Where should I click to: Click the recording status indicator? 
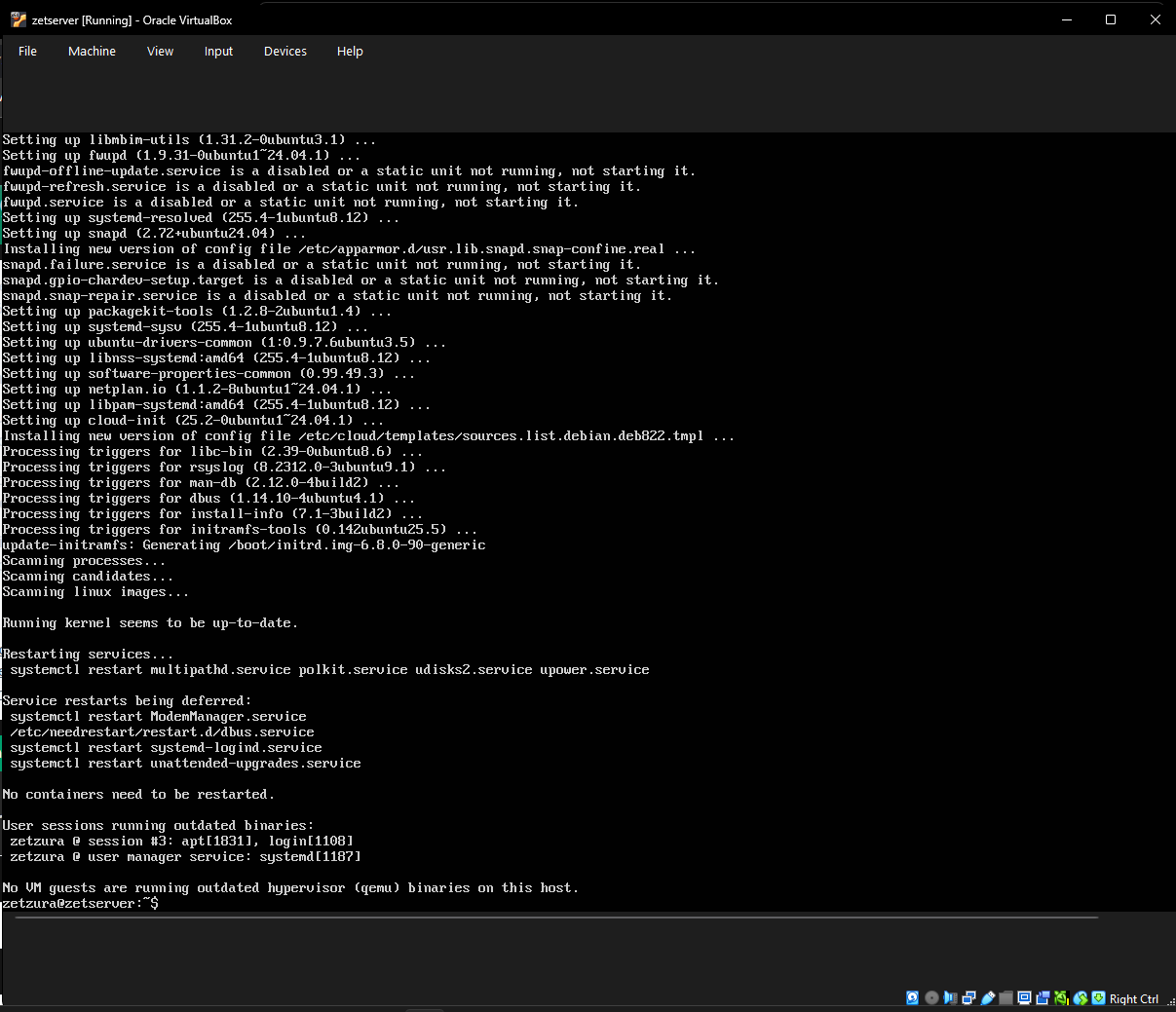point(1043,997)
